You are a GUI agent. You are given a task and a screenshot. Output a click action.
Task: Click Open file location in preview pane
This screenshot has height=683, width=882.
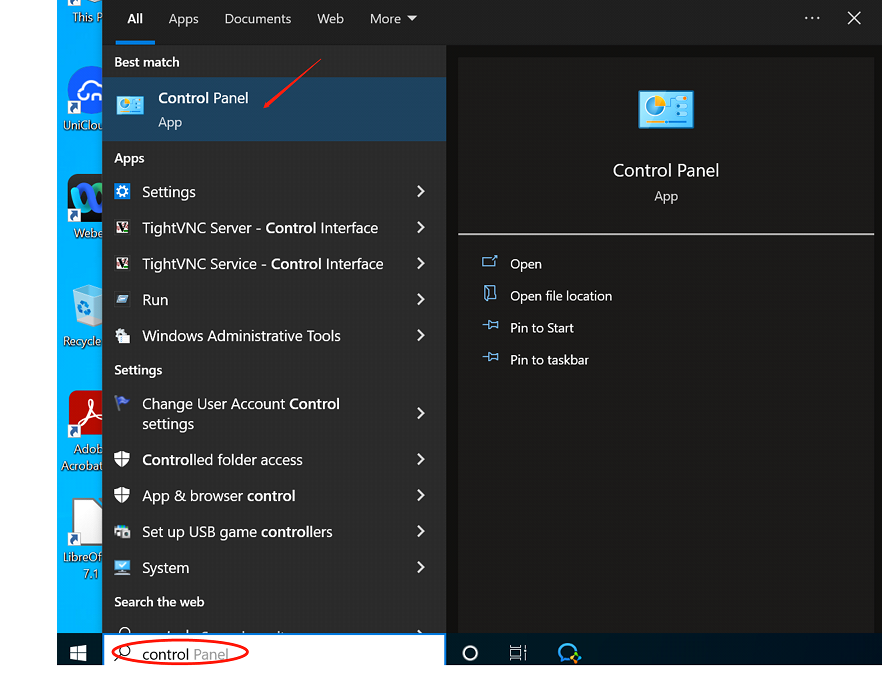point(561,296)
